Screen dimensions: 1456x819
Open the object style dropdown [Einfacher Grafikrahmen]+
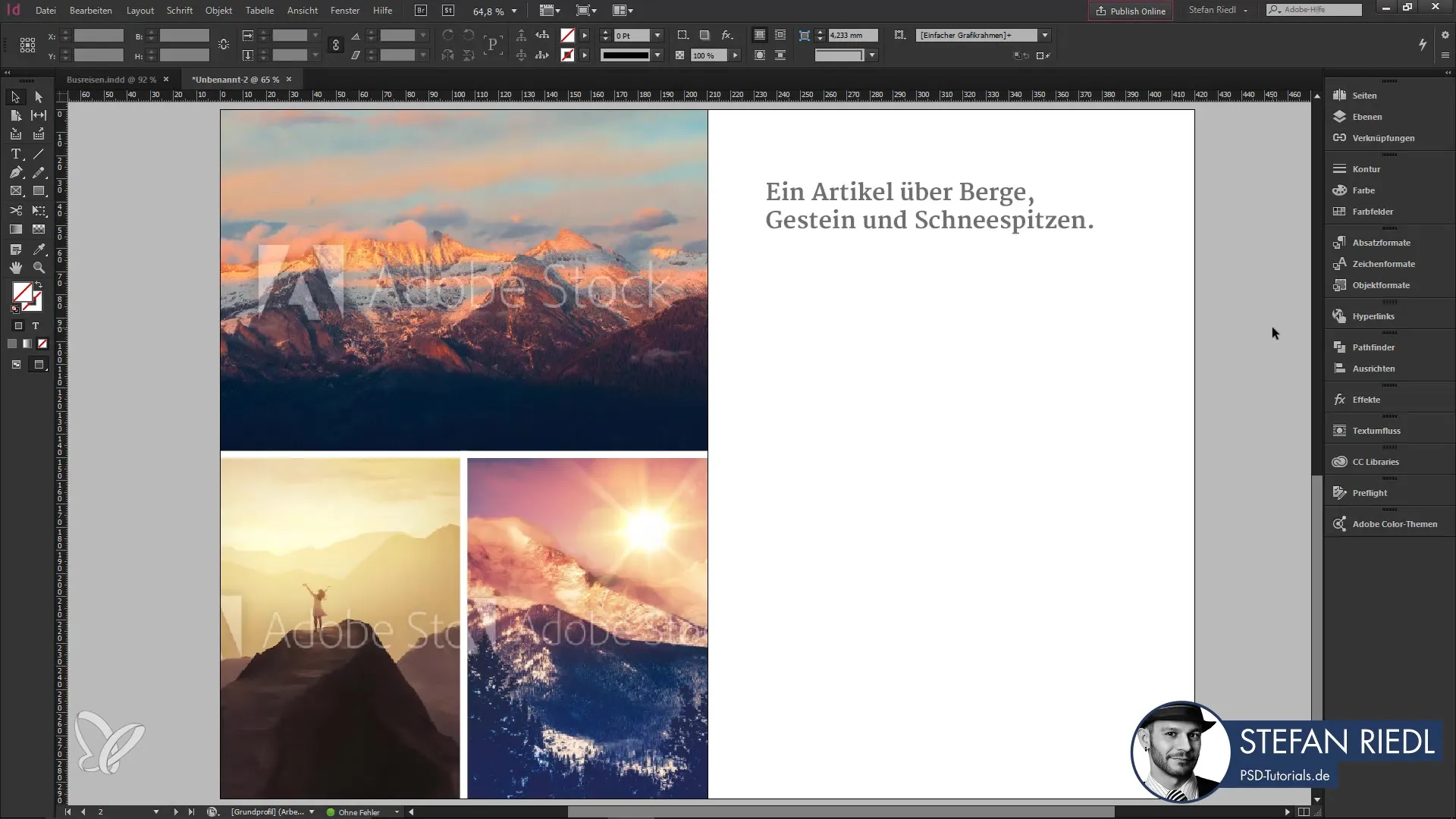(1045, 36)
